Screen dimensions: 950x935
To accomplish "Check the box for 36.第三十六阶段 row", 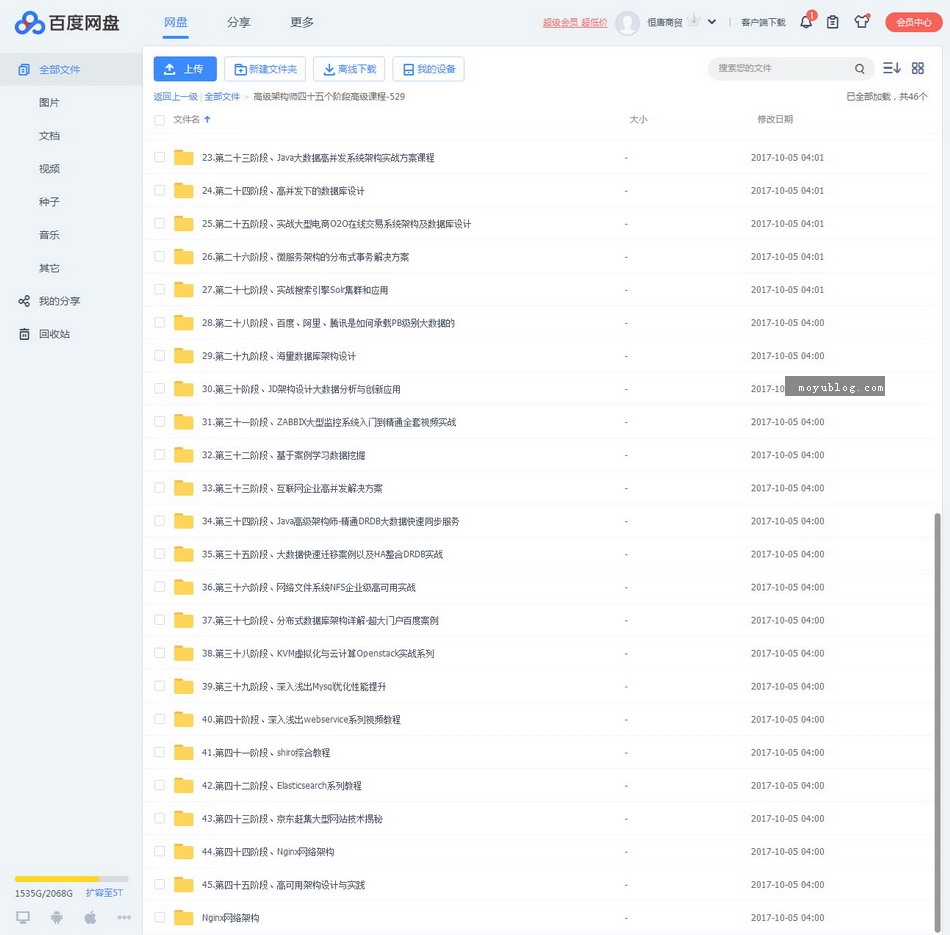I will (x=159, y=587).
